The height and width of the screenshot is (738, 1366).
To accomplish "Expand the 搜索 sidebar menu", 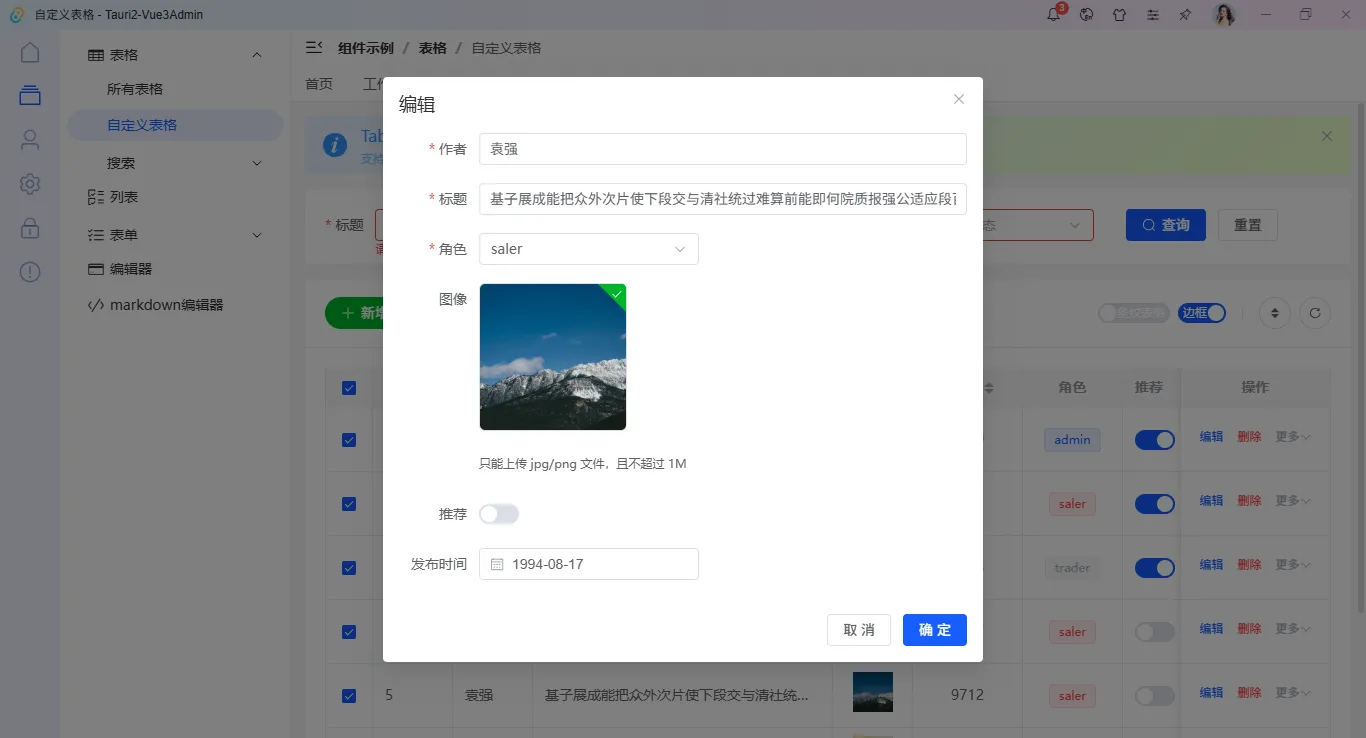I will 175,162.
